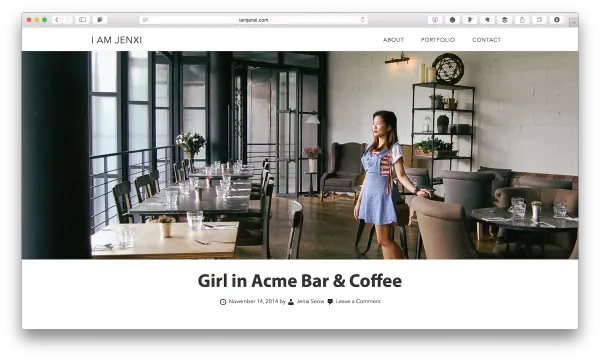Click the new tab plus button
Image resolution: width=600 pixels, height=360 pixels.
click(574, 23)
